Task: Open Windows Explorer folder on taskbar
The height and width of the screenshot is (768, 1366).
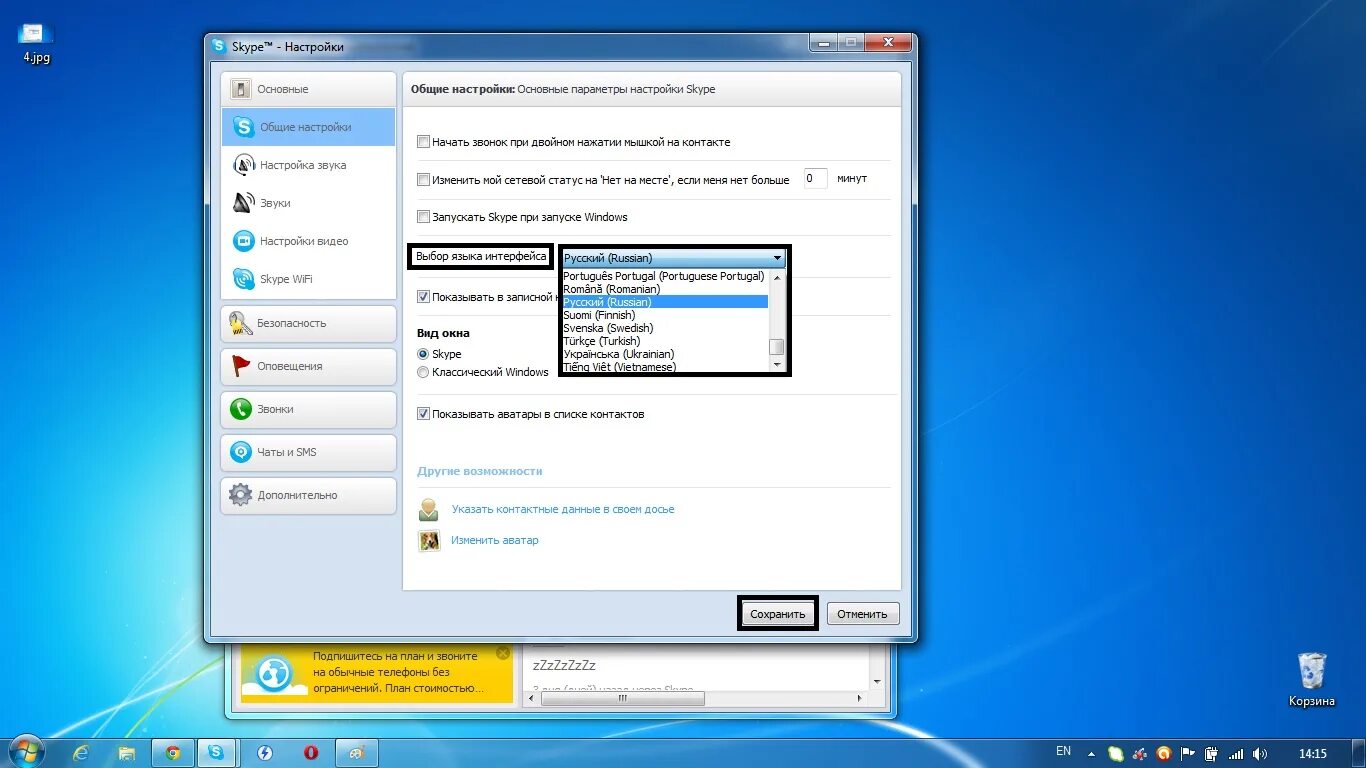Action: click(x=126, y=753)
